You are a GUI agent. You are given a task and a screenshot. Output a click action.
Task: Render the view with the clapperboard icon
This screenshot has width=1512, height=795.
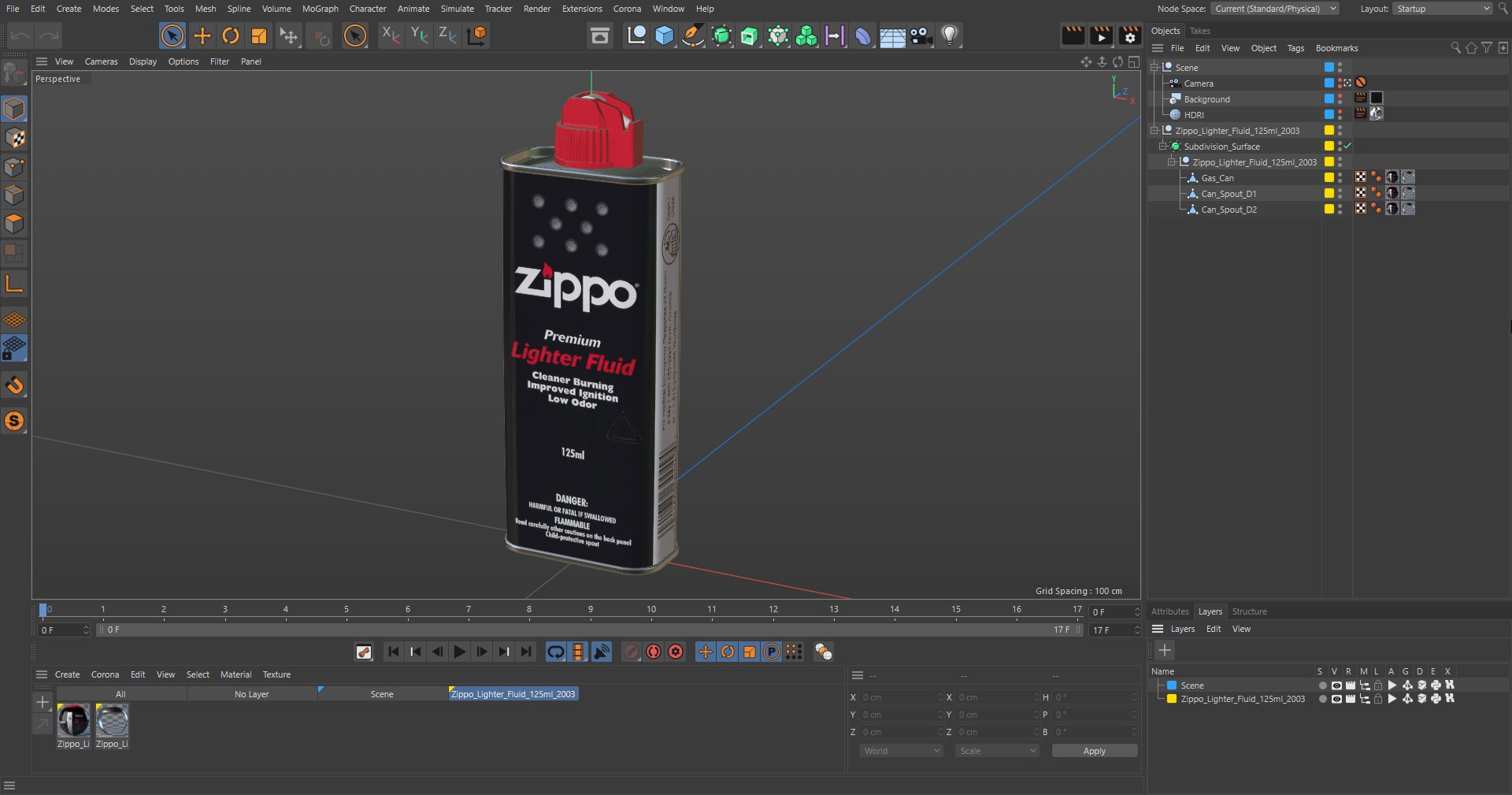click(x=1073, y=35)
